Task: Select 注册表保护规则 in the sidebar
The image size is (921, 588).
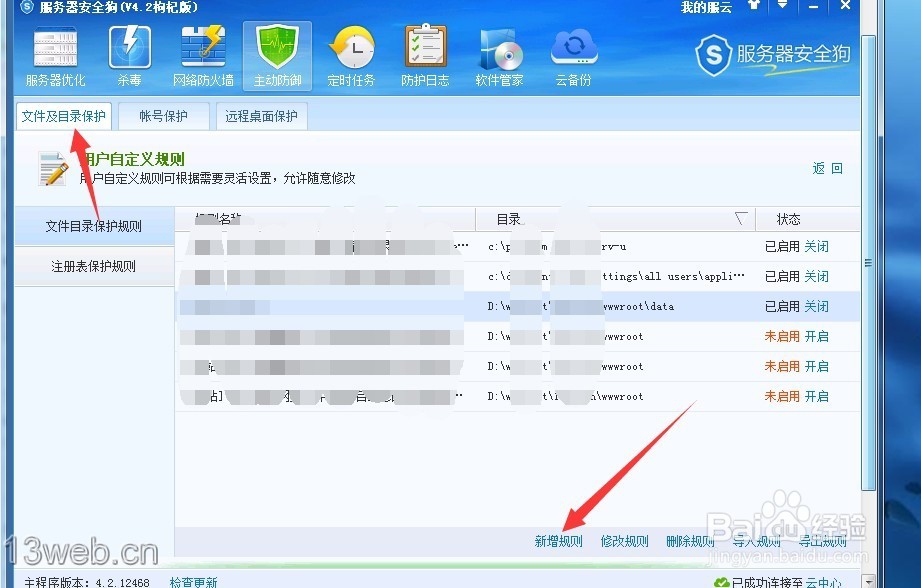Action: [x=93, y=265]
